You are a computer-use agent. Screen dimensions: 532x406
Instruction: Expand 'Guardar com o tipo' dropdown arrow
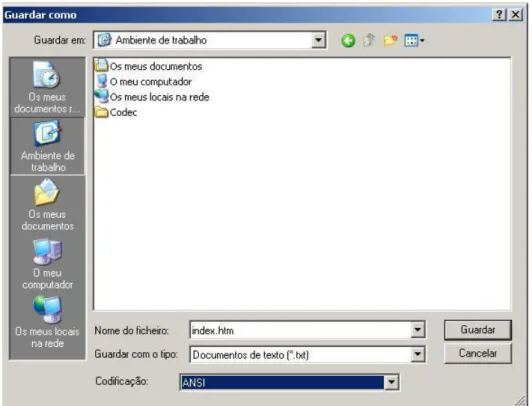tap(418, 354)
